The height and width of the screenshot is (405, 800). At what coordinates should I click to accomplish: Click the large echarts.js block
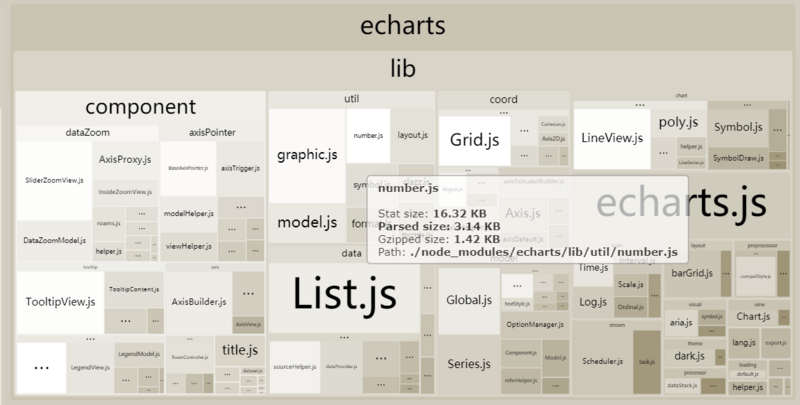point(681,204)
